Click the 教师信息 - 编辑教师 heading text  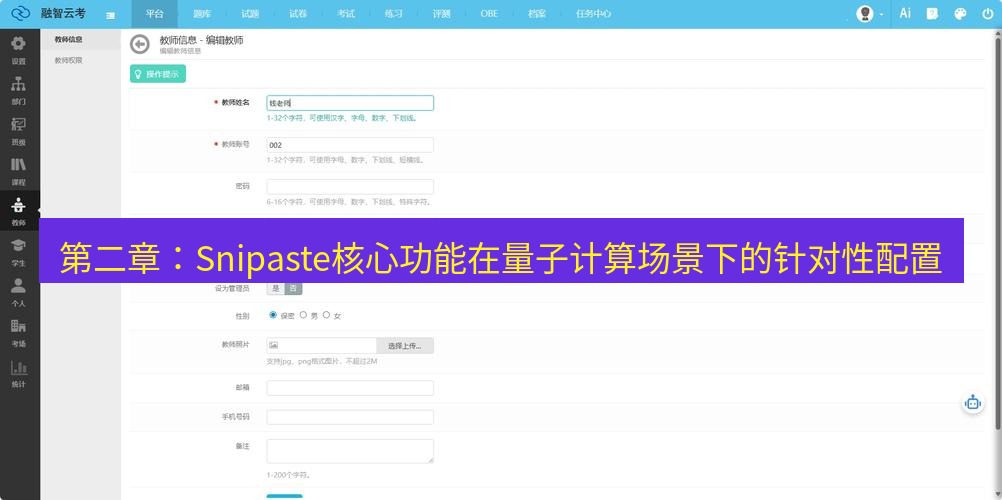(x=201, y=40)
